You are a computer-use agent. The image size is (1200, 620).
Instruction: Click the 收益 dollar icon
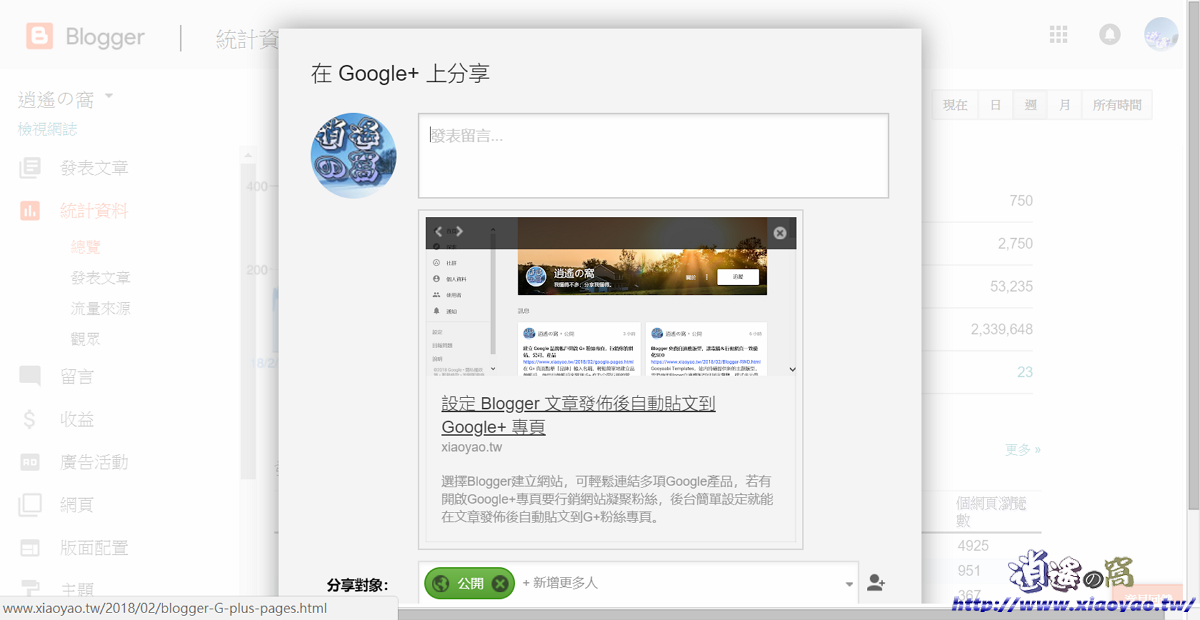click(30, 420)
